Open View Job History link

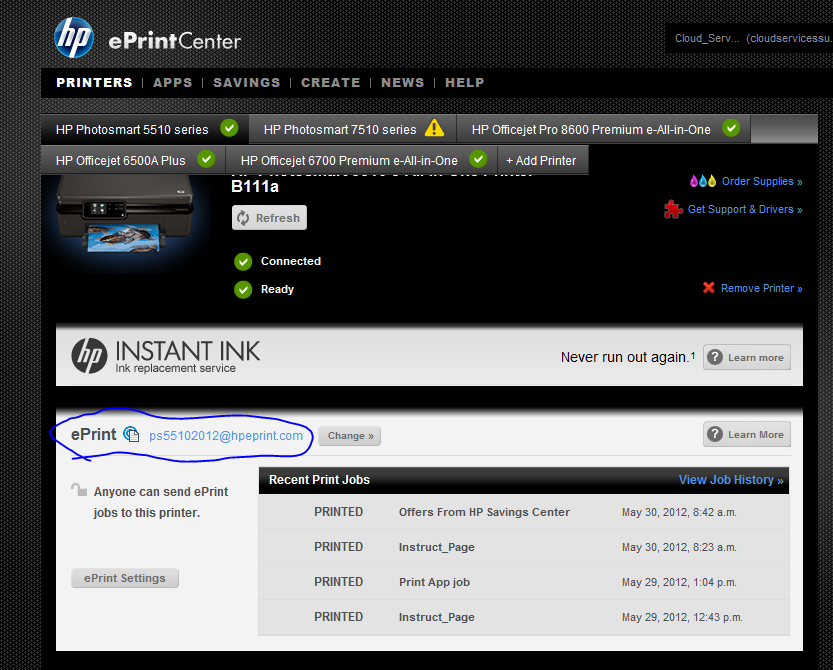point(730,480)
